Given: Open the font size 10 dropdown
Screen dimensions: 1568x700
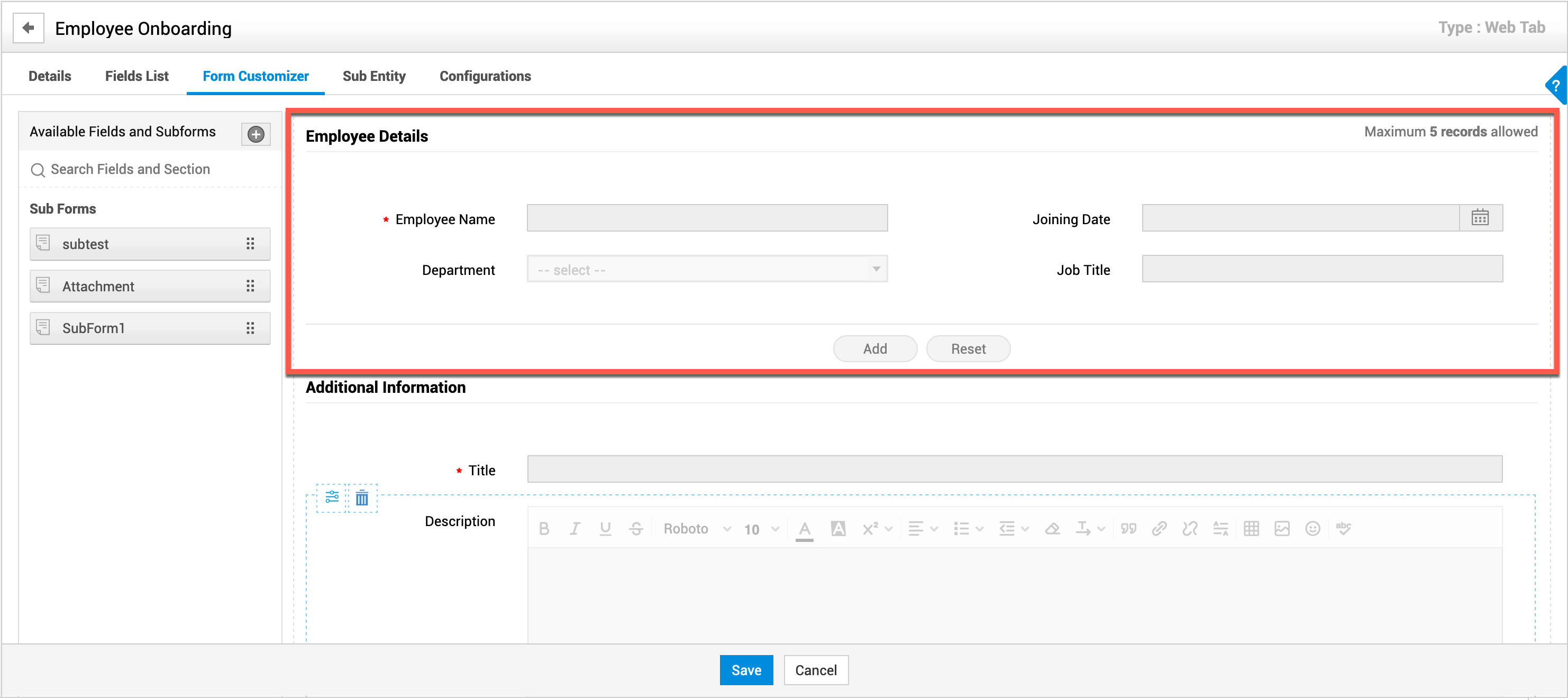Looking at the screenshot, I should [x=761, y=529].
